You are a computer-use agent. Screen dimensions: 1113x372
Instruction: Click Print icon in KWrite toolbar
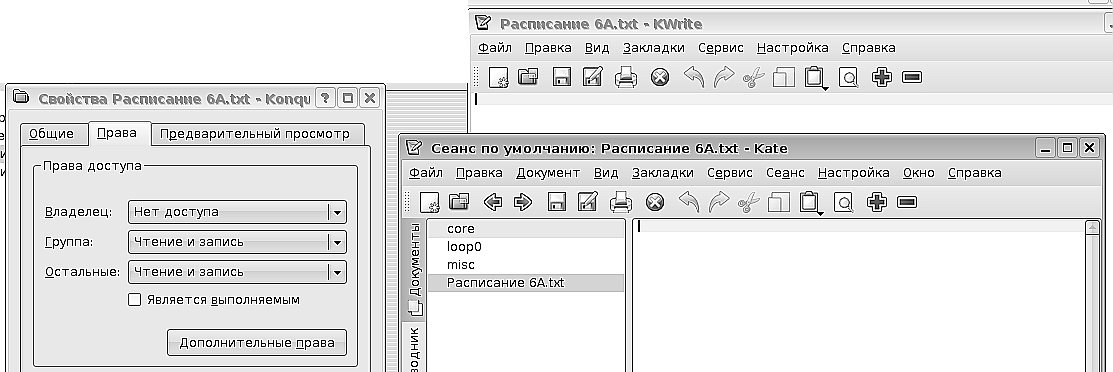625,77
